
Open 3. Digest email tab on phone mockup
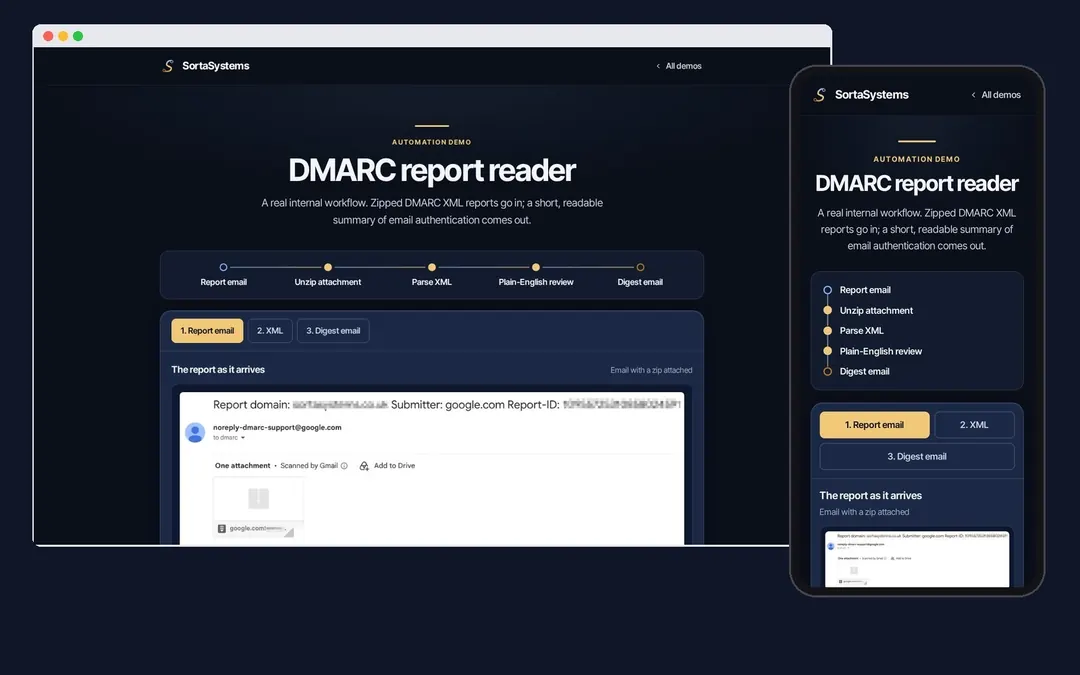917,457
